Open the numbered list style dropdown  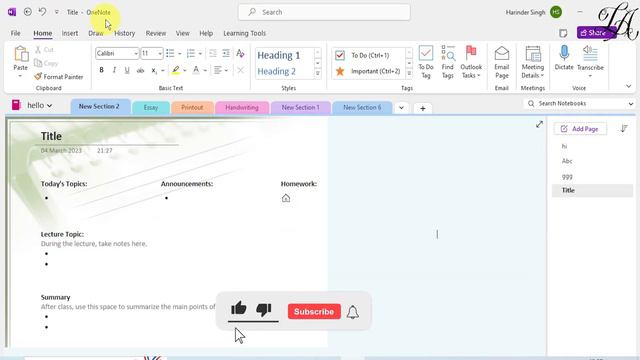(x=200, y=53)
